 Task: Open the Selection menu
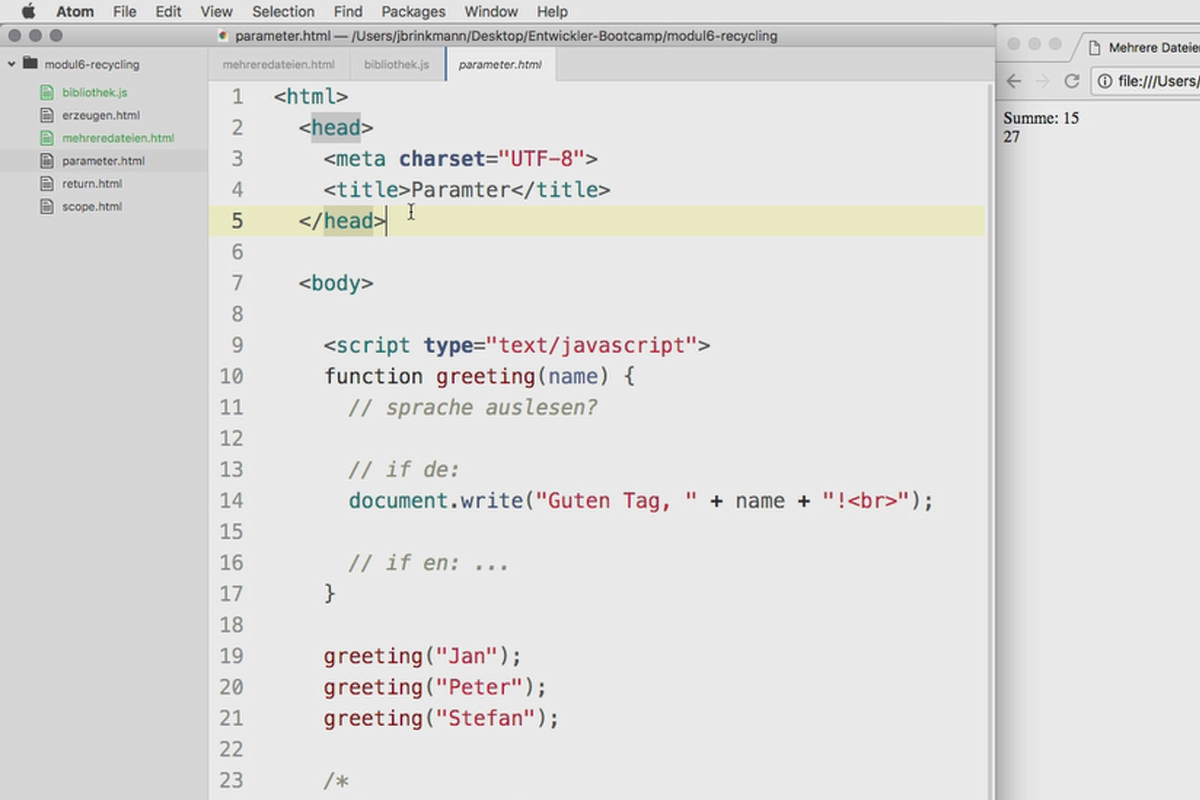283,11
